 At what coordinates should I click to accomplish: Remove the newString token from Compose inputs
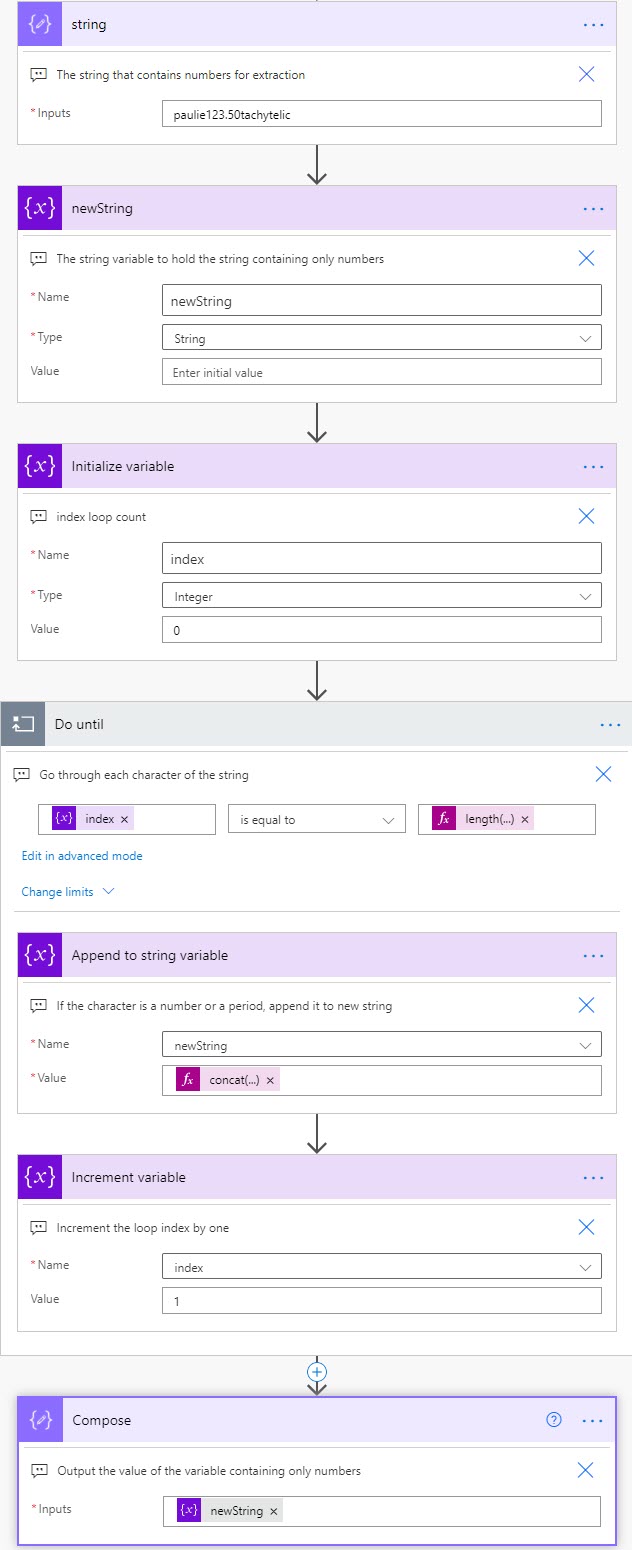point(273,1510)
